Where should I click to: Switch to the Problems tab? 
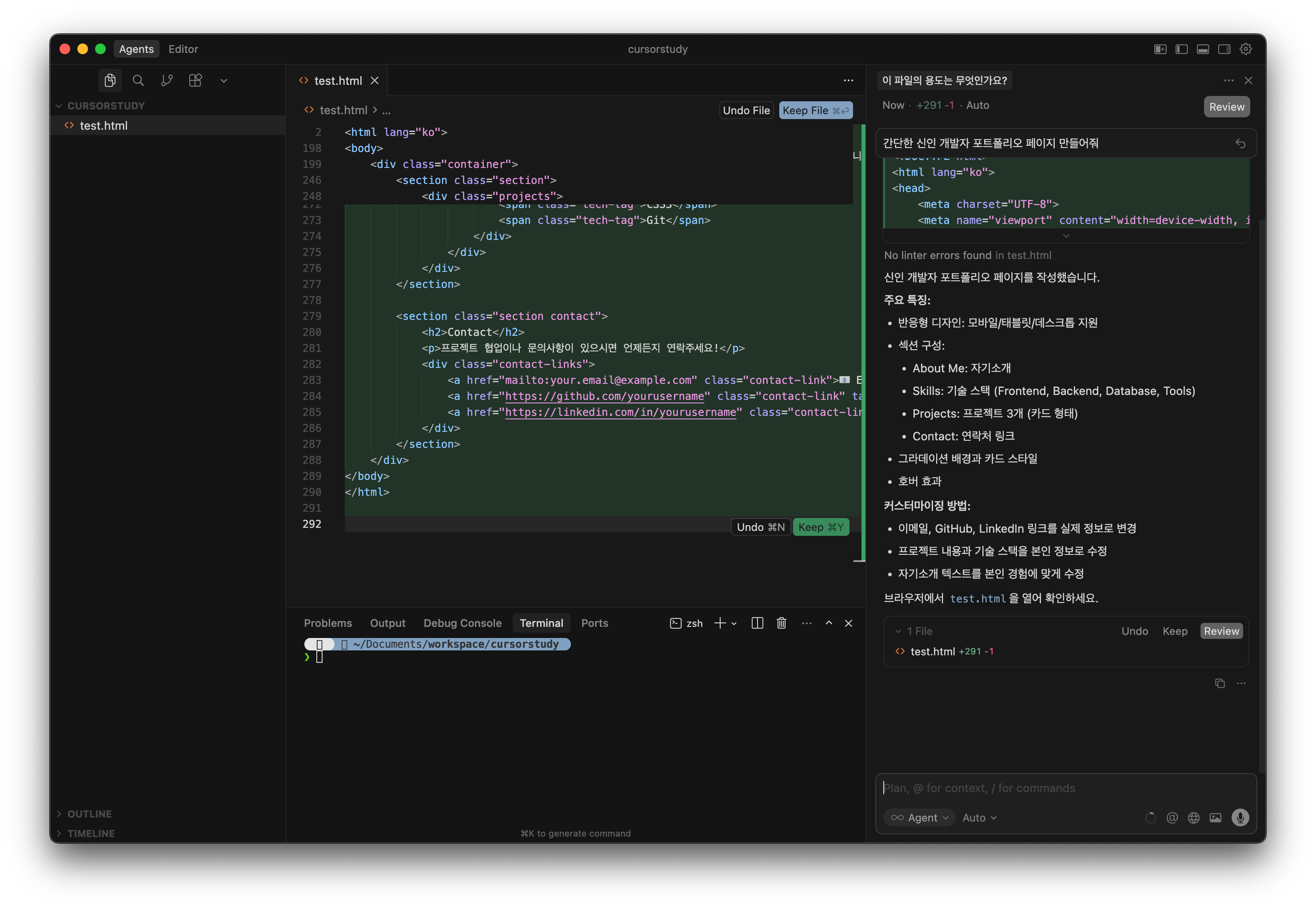(x=327, y=623)
